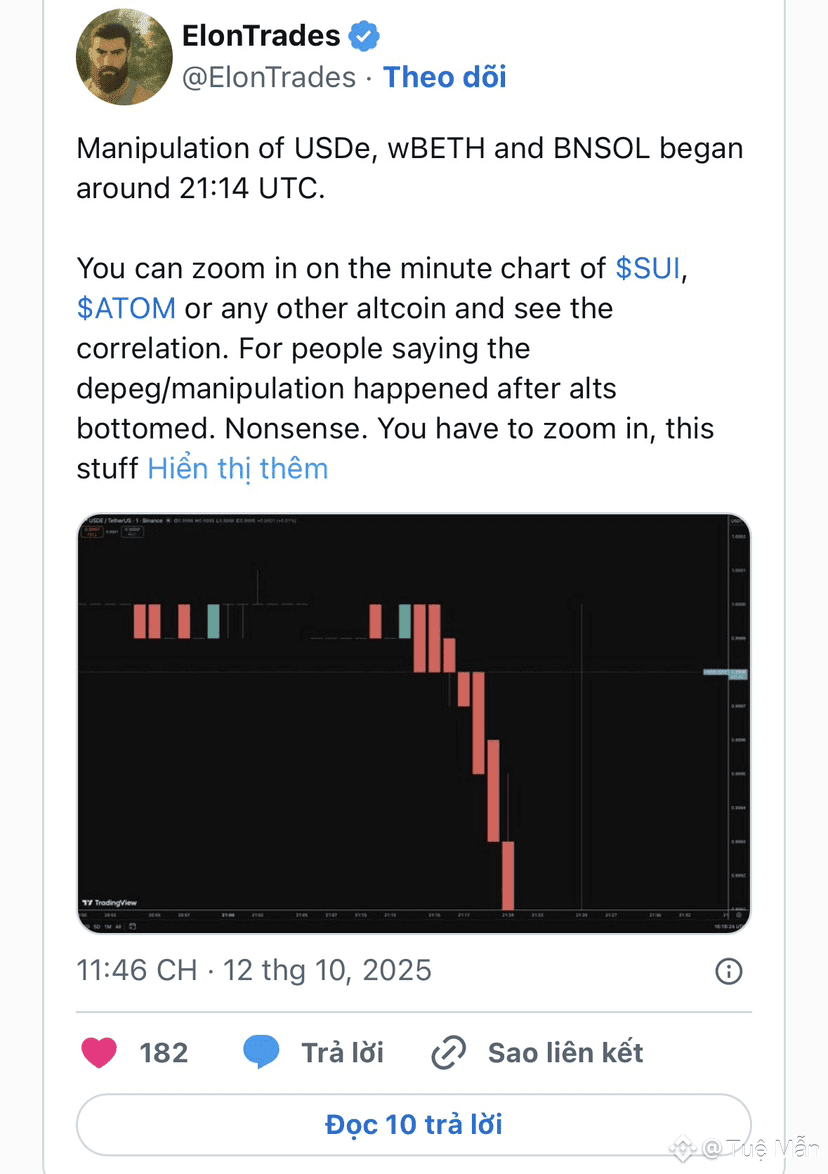Click the 182 likes count
828x1174 pixels.
click(x=164, y=1052)
